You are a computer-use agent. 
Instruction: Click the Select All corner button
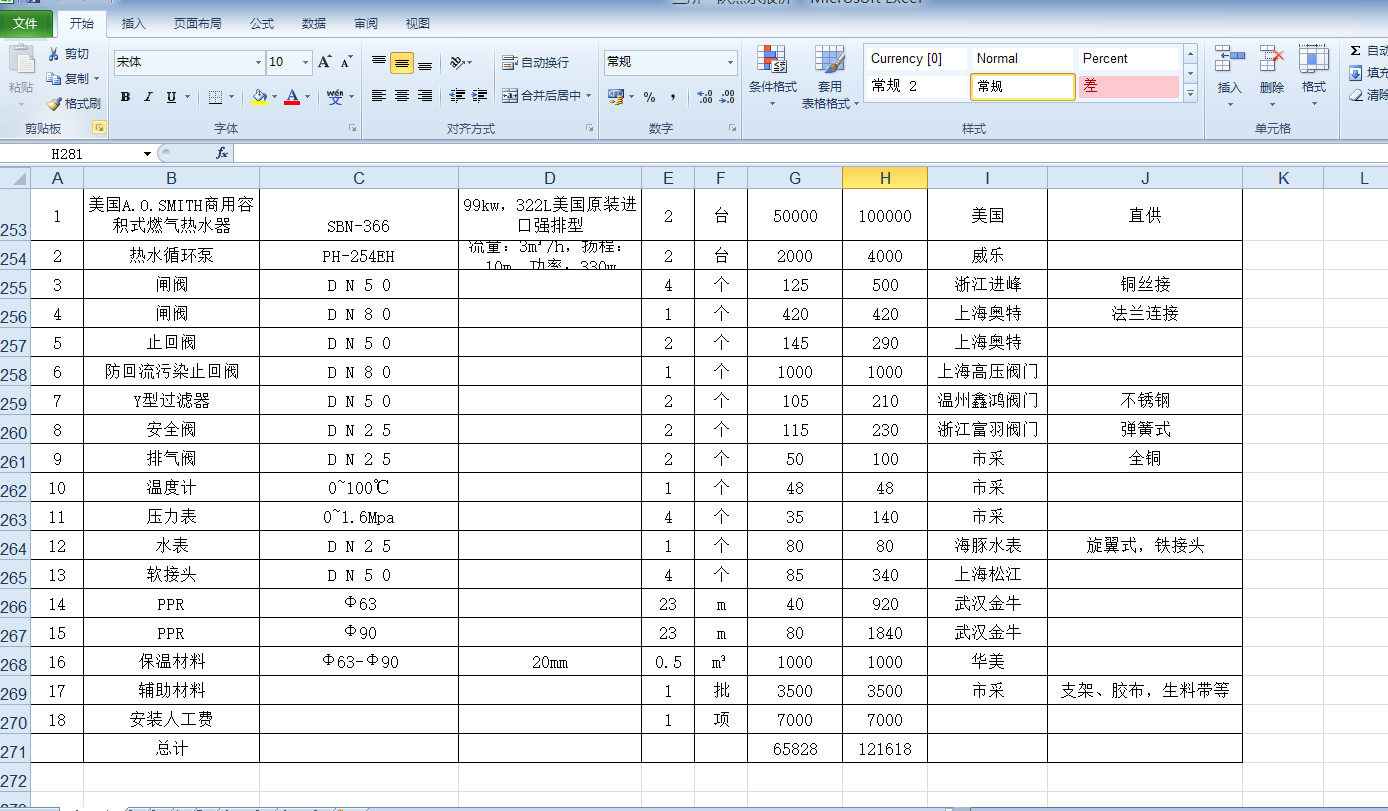click(15, 178)
